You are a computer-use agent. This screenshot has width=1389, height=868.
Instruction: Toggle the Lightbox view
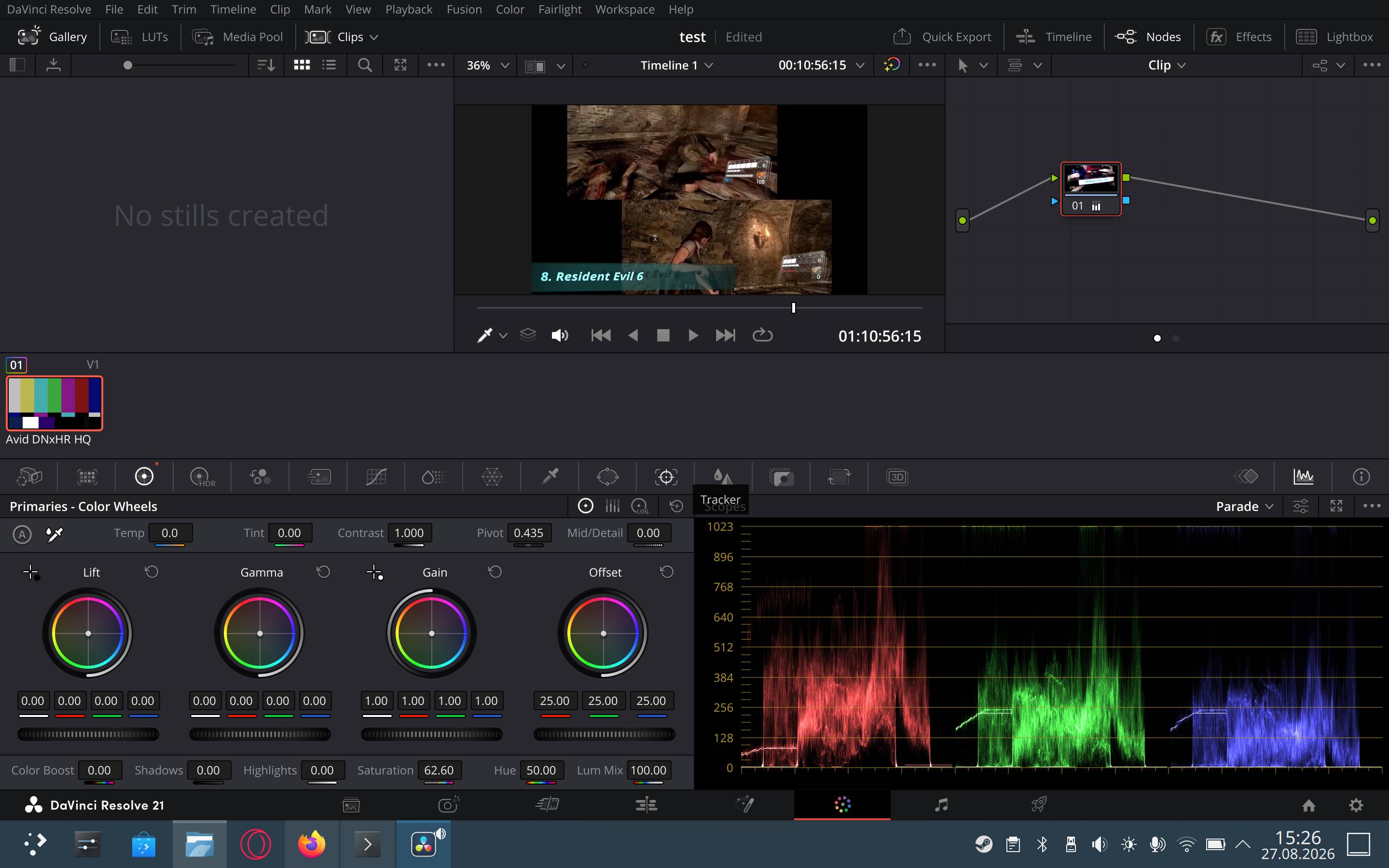[1334, 37]
